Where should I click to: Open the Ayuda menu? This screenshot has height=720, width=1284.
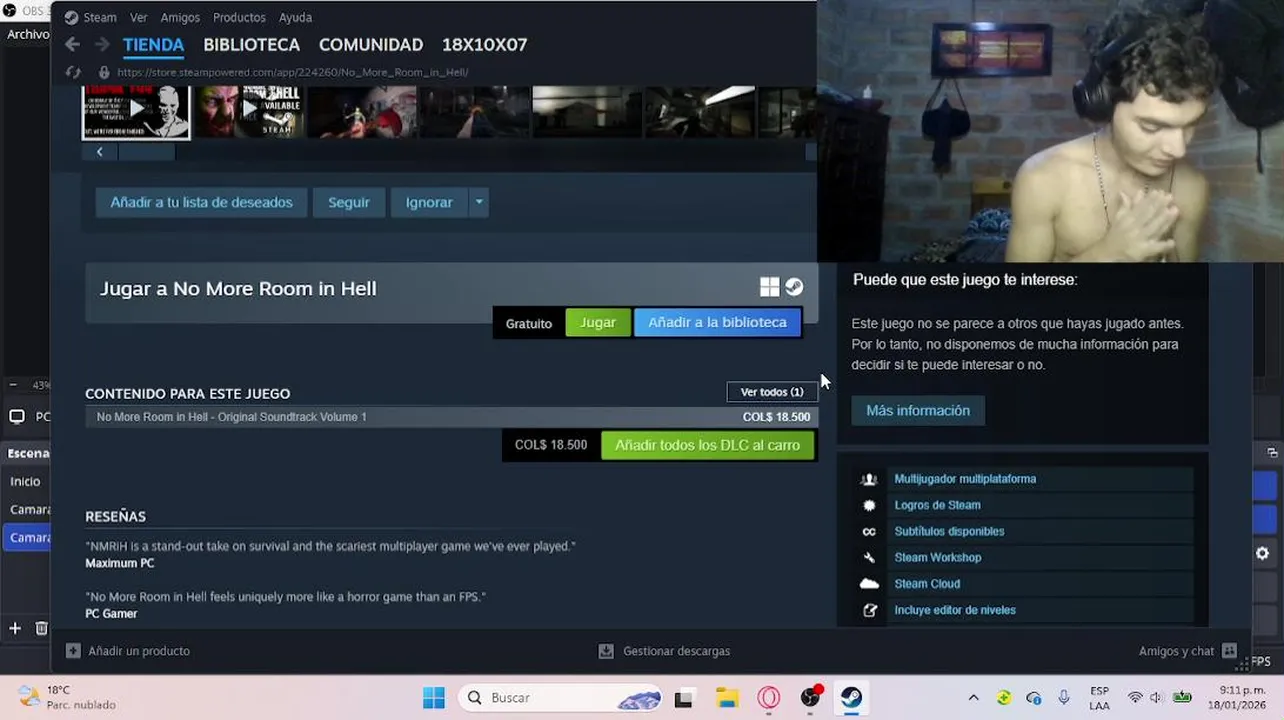click(x=295, y=17)
